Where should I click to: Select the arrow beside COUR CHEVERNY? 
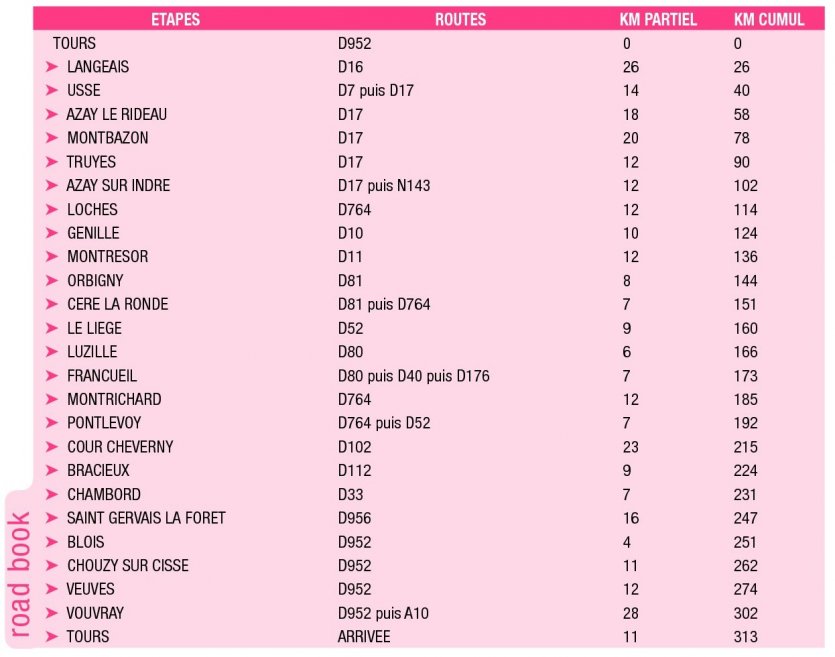52,447
